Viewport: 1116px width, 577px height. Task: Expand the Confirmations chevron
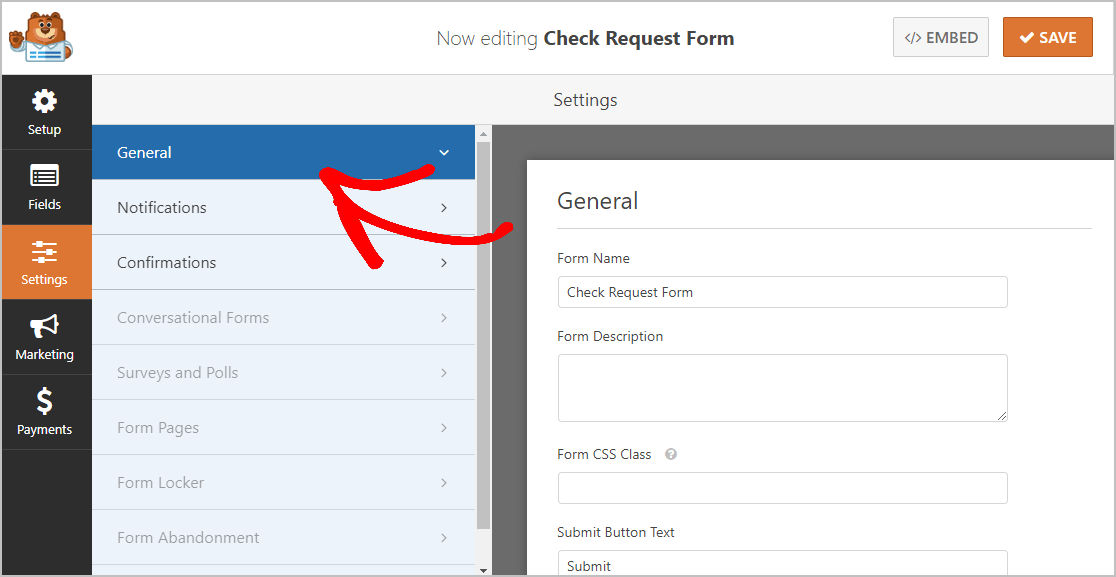click(444, 263)
